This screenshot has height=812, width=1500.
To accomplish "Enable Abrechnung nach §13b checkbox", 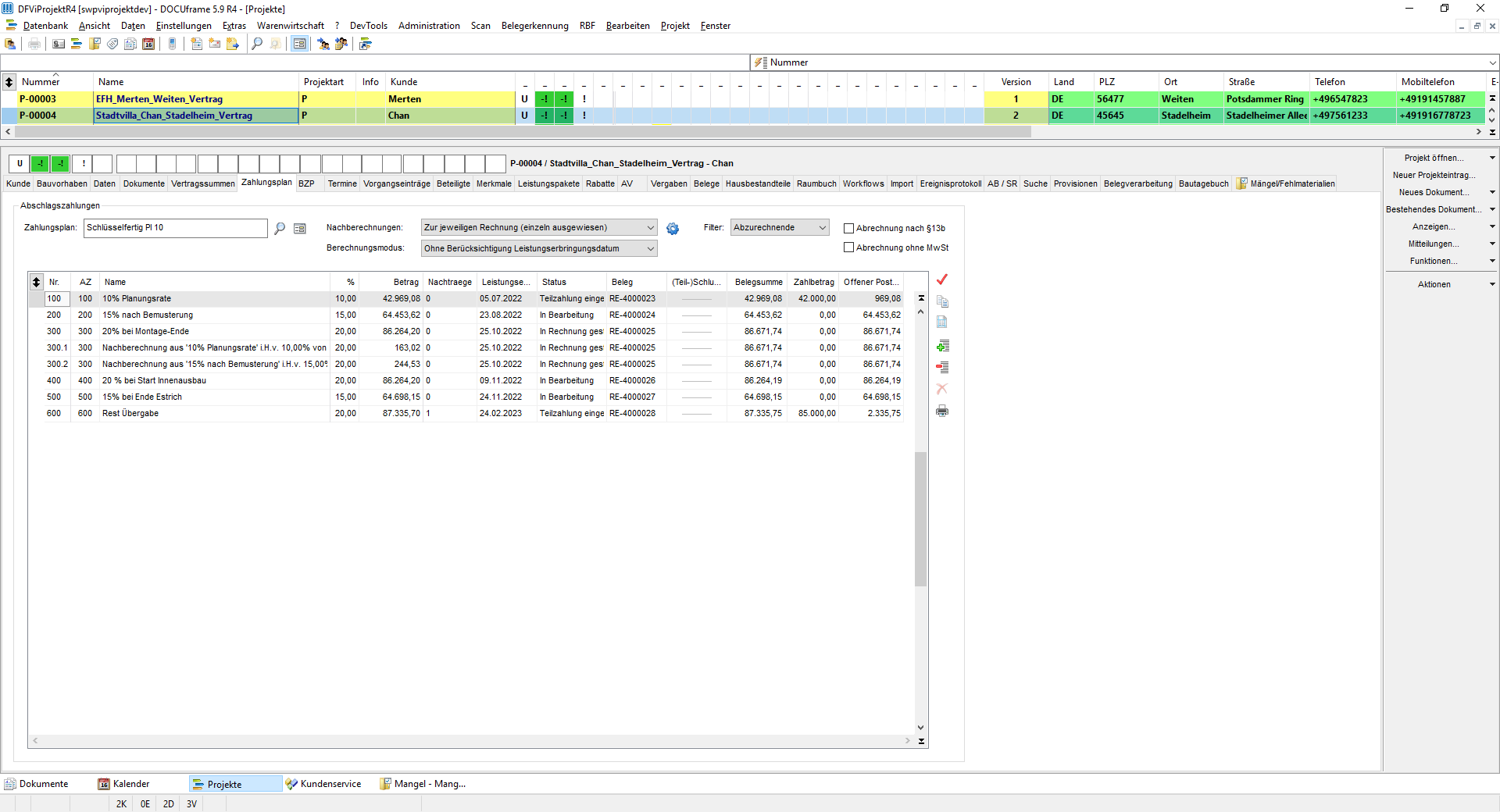I will click(x=848, y=228).
